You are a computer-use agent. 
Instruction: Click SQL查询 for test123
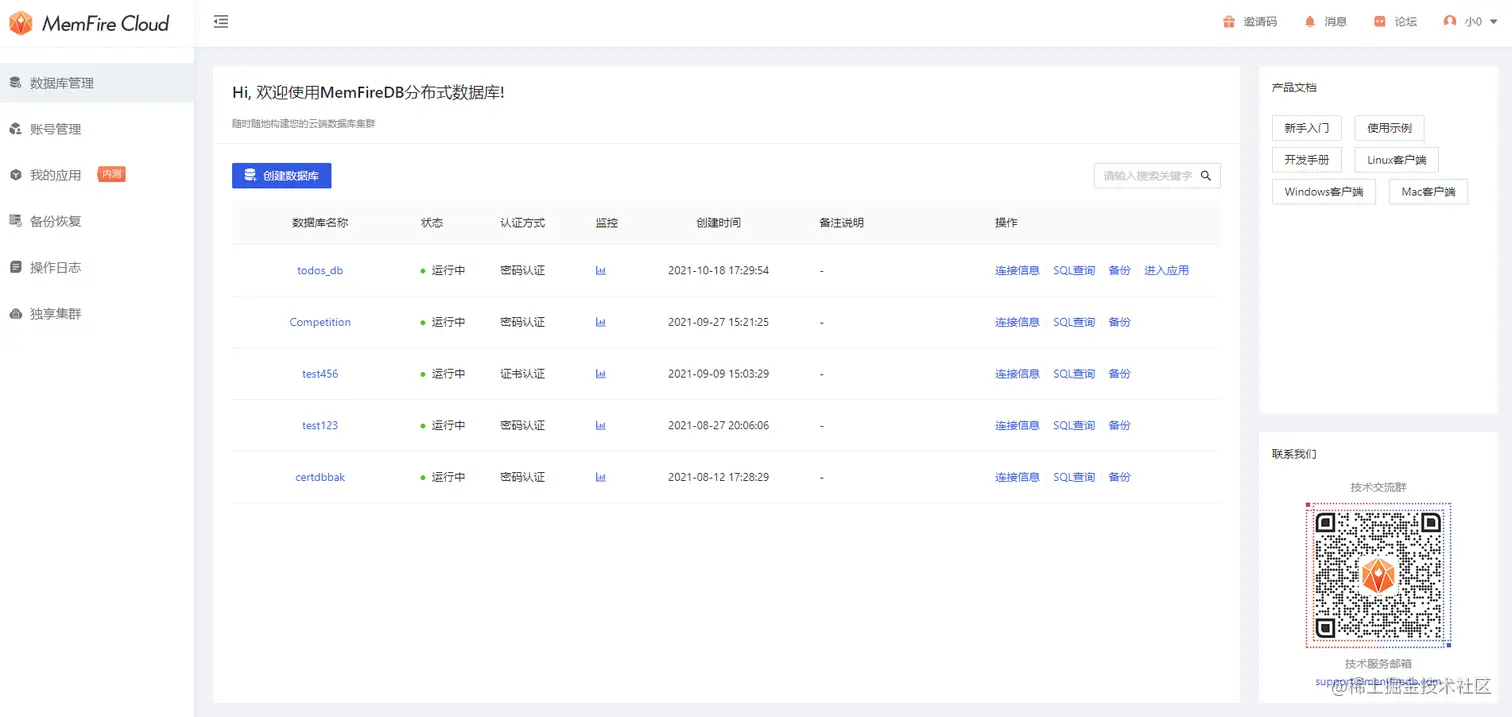[1074, 425]
